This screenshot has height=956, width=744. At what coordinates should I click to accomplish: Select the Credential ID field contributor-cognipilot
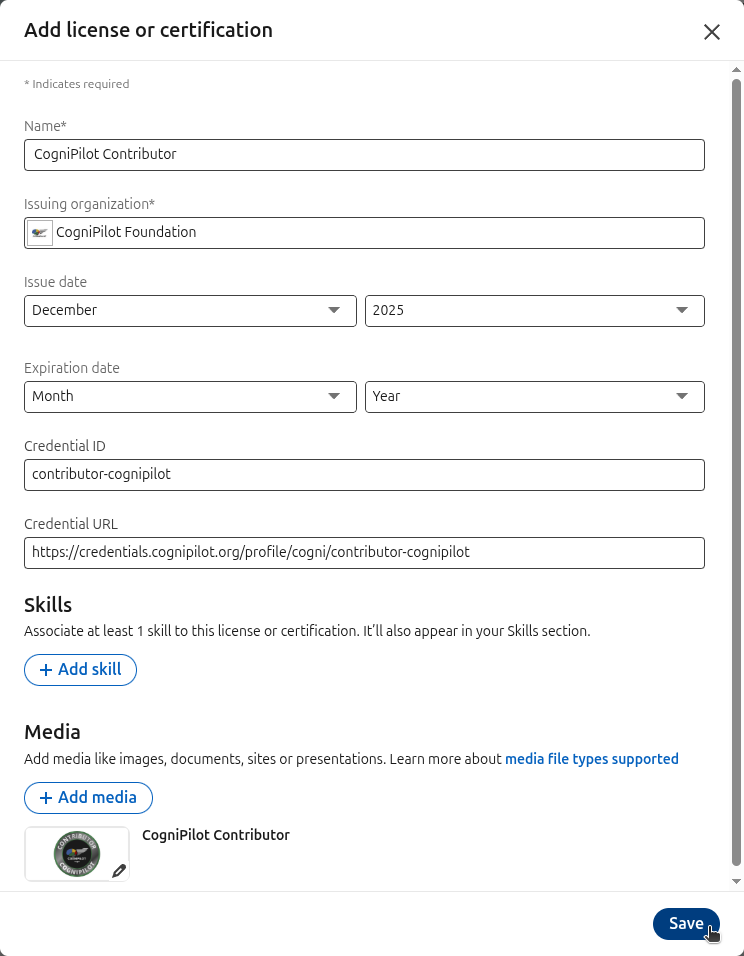coord(364,475)
